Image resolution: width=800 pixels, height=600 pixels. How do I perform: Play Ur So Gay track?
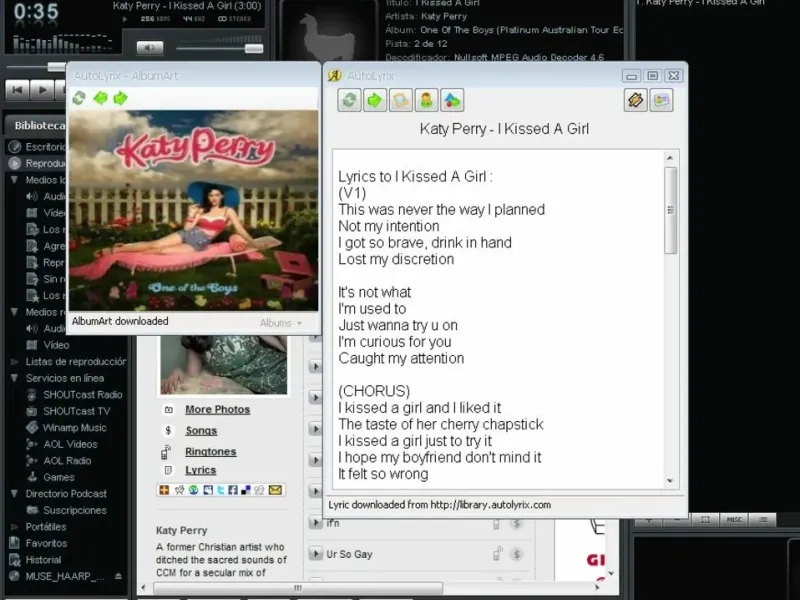click(315, 554)
